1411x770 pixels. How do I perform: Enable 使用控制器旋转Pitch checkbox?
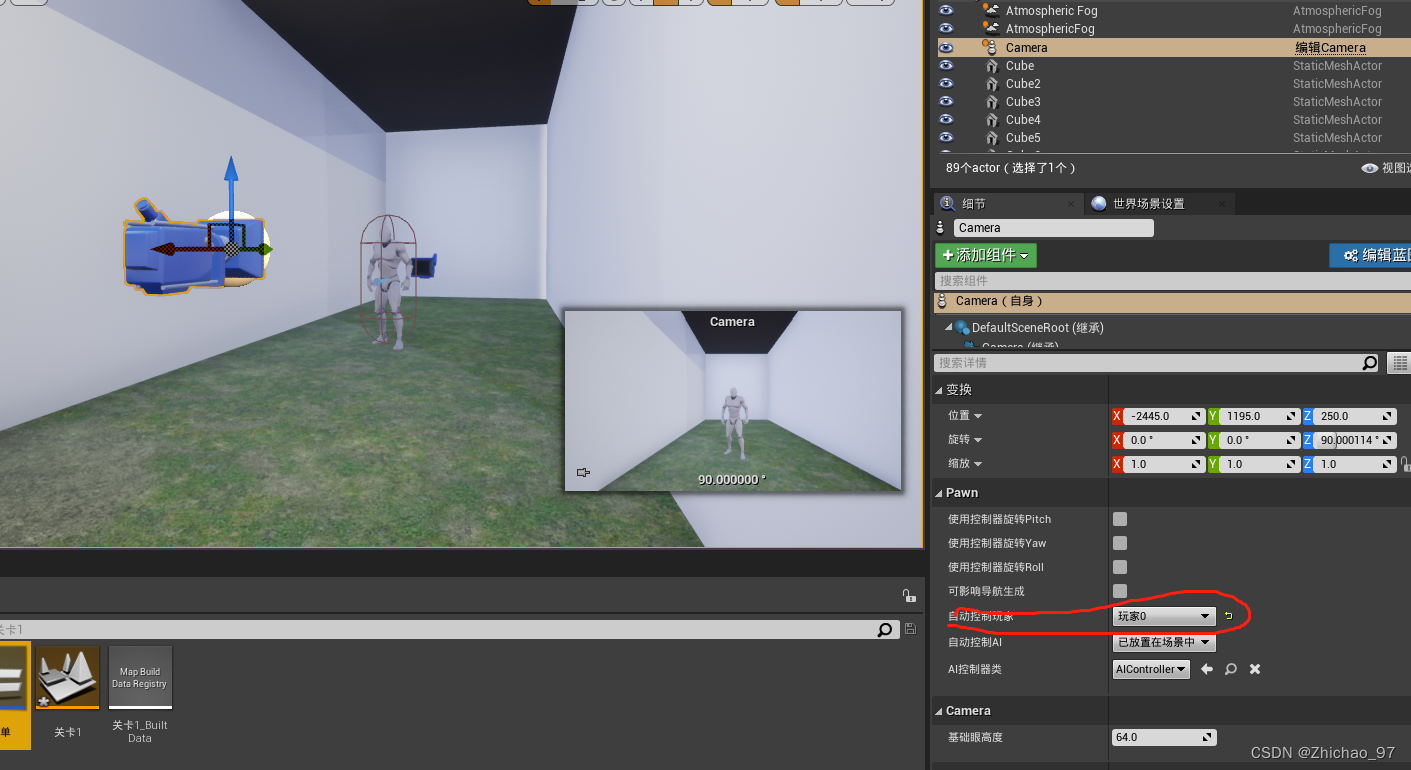pyautogui.click(x=1119, y=519)
